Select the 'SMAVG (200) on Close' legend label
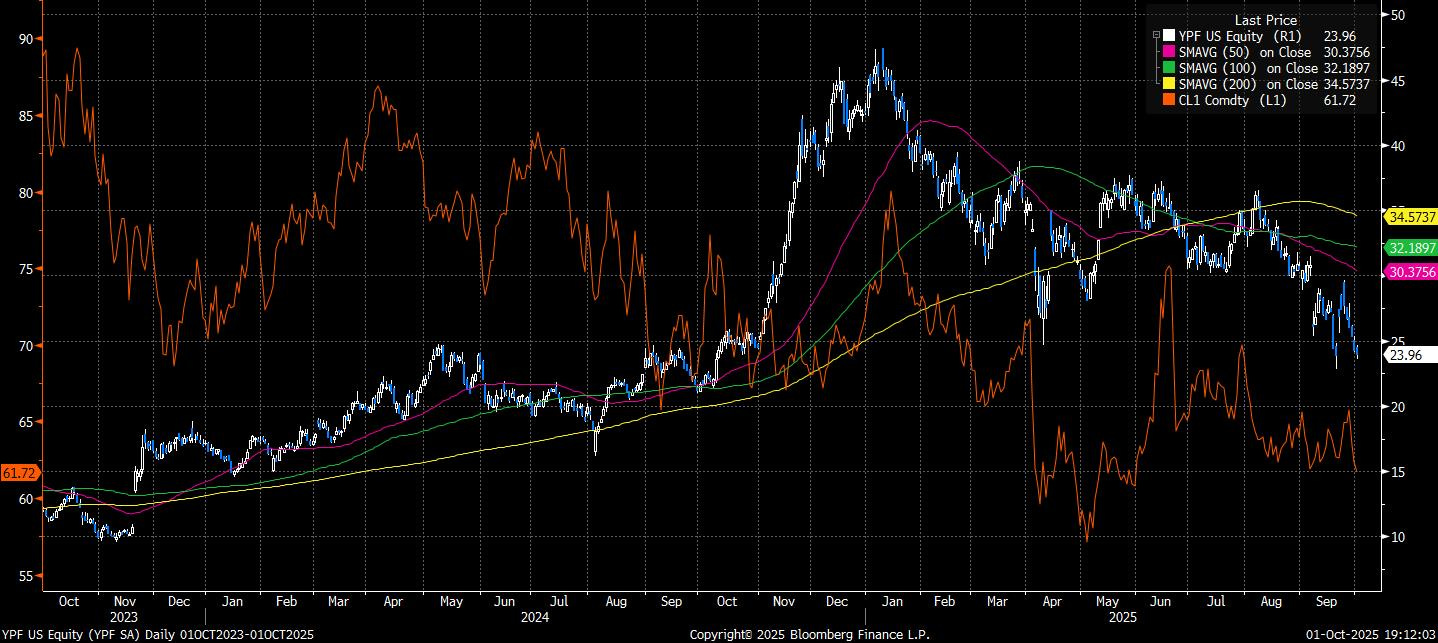 pyautogui.click(x=1249, y=84)
